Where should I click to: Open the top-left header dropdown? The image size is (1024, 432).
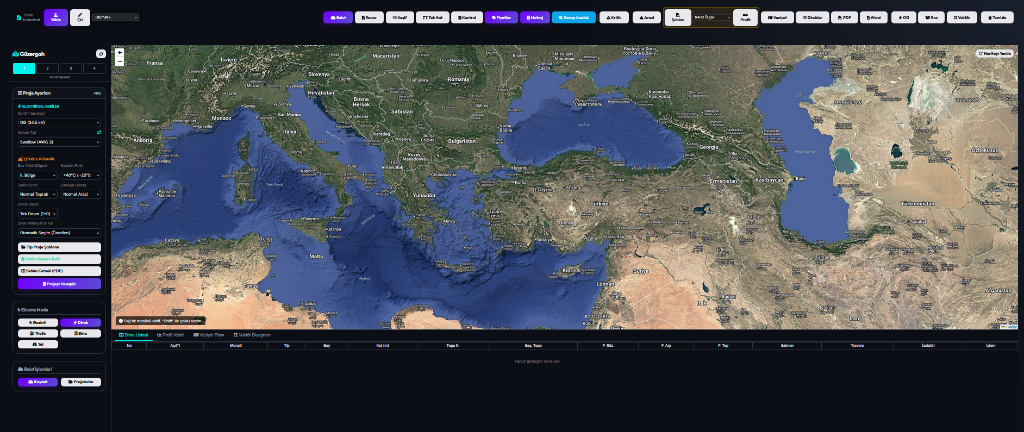click(115, 17)
